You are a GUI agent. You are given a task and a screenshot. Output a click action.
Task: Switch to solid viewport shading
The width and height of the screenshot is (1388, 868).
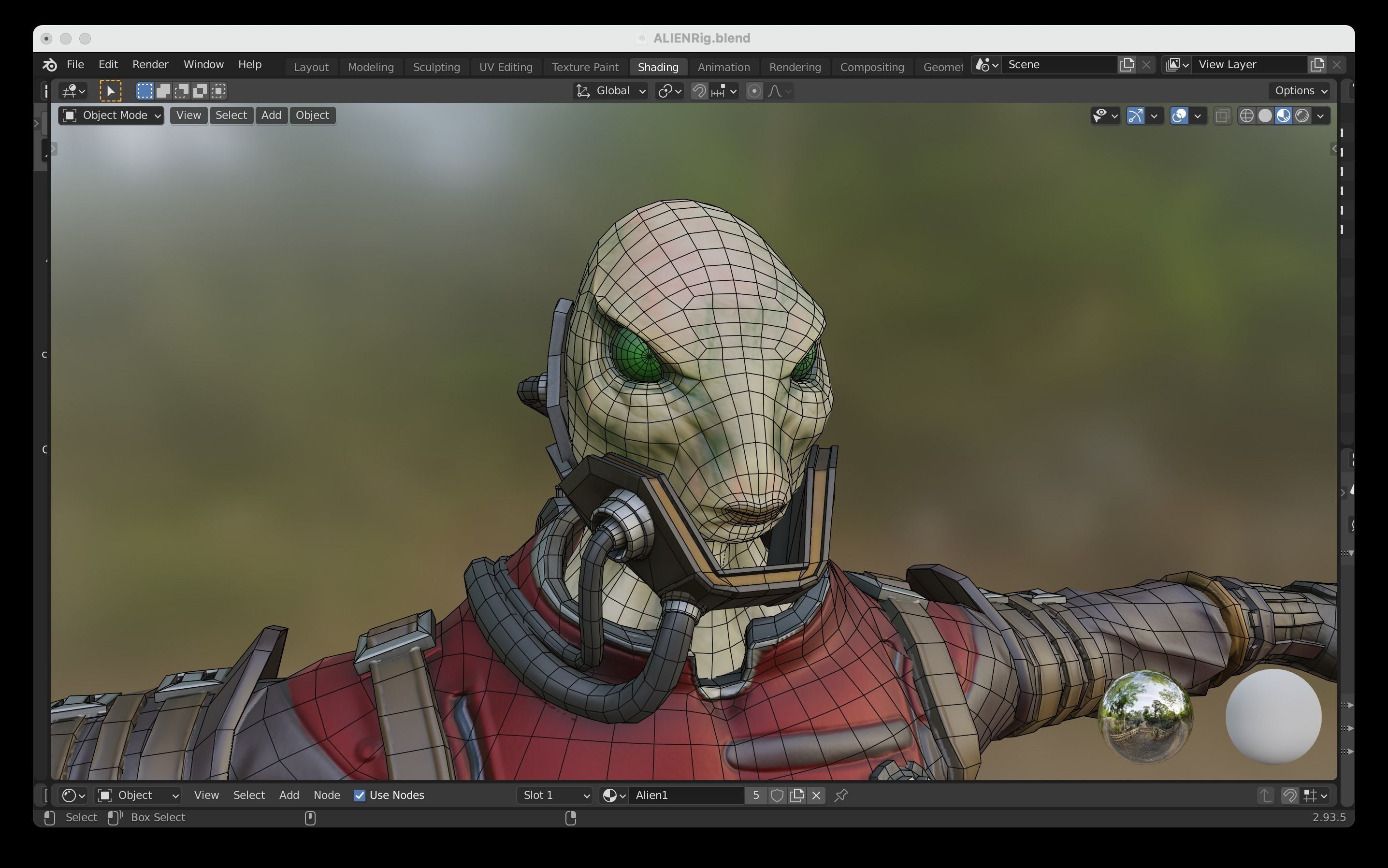[1265, 116]
